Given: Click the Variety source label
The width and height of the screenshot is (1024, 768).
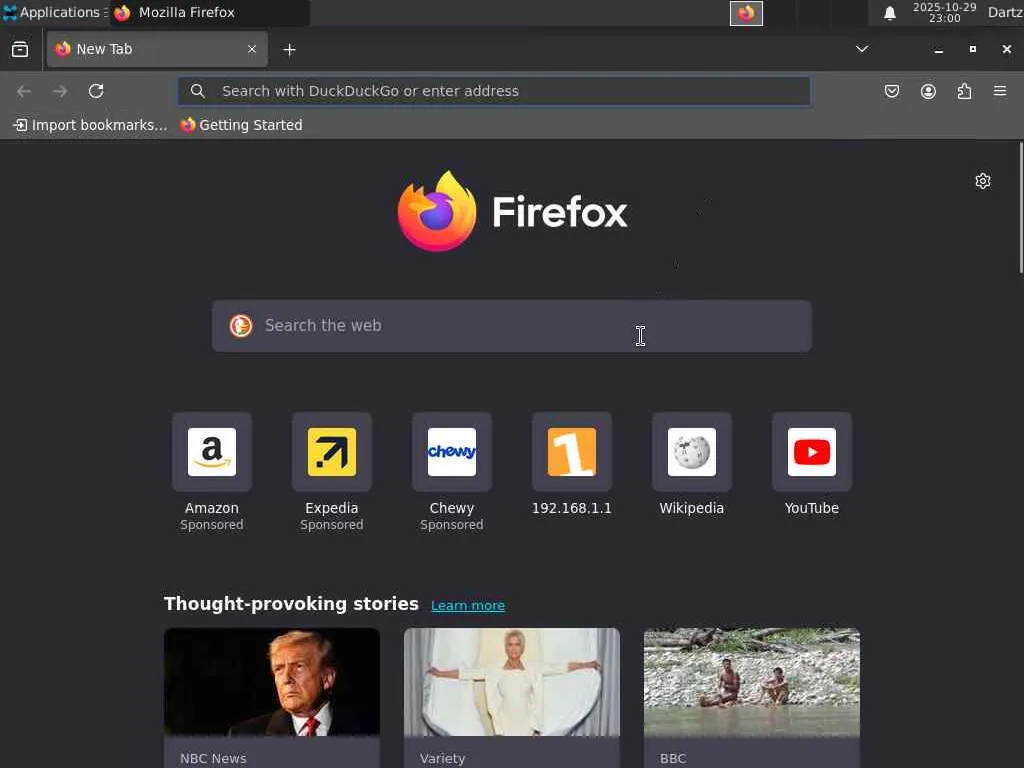Looking at the screenshot, I should coord(442,758).
